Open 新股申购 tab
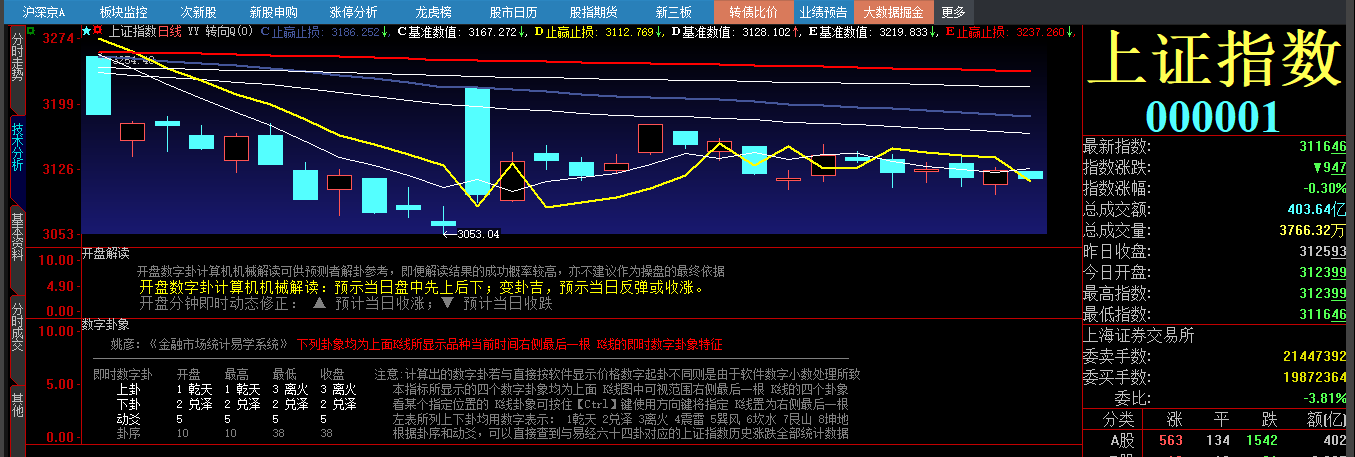This screenshot has height=457, width=1355. 273,12
